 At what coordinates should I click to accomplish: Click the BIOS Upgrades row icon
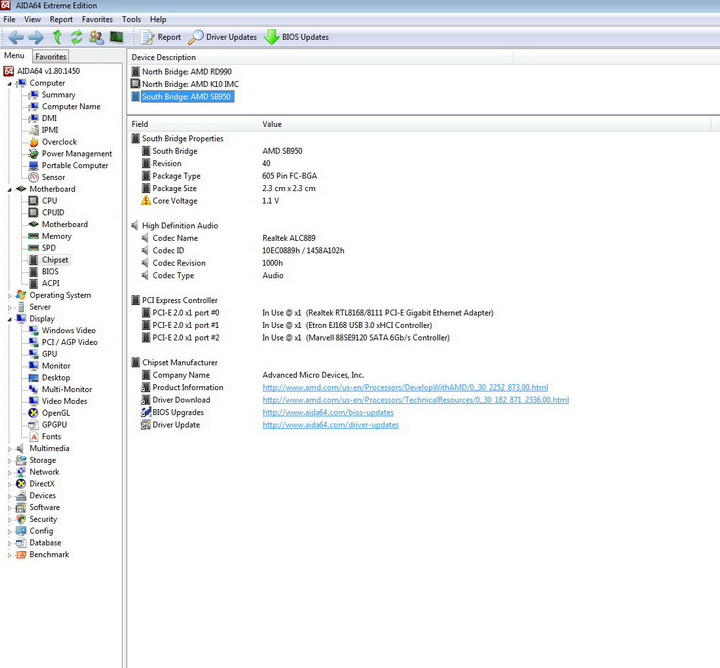pos(146,412)
